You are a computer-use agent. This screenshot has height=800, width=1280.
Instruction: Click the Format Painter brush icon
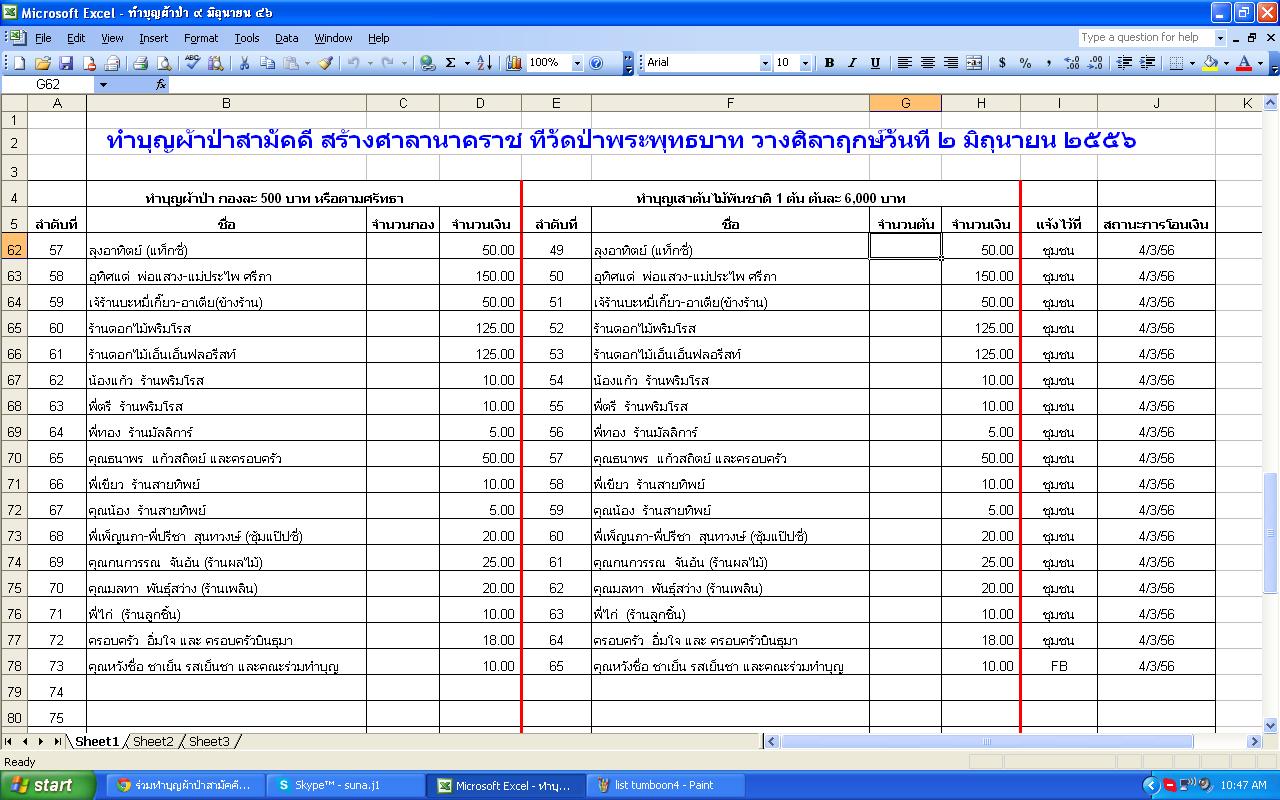coord(325,63)
